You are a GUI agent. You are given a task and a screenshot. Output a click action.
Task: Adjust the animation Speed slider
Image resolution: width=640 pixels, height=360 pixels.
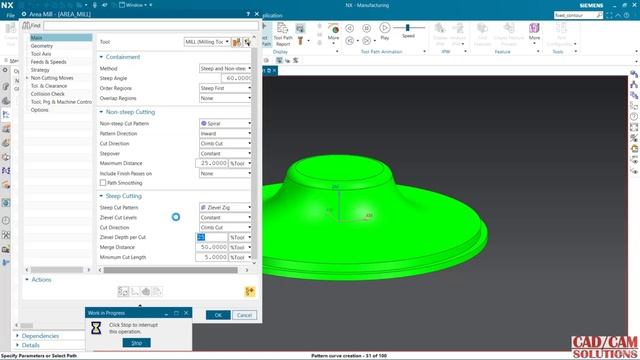click(x=407, y=27)
